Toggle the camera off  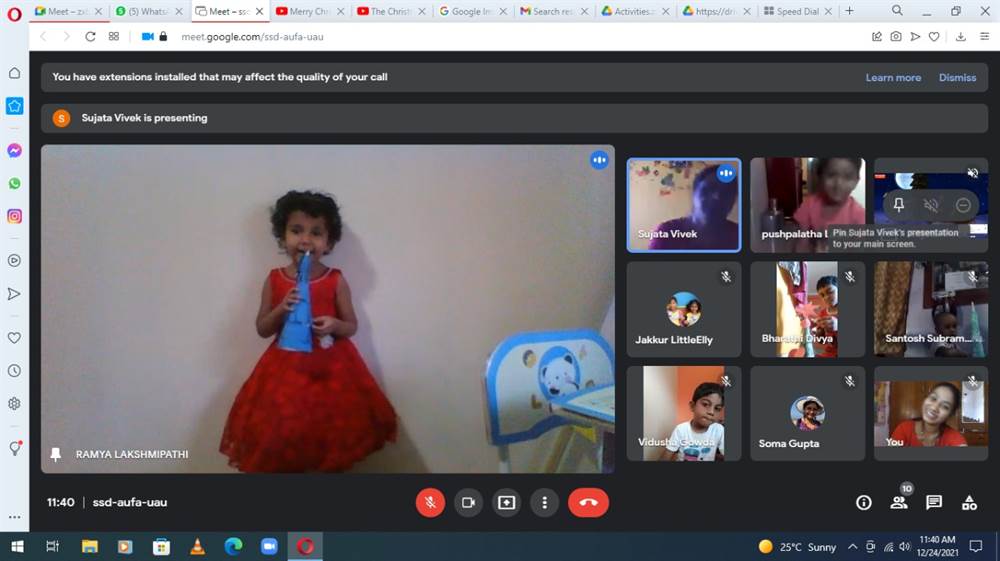pos(468,502)
